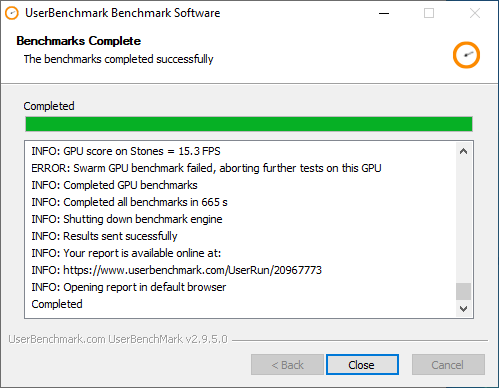499x388 pixels.
Task: Click the log scrollbar thumb
Action: (463, 291)
